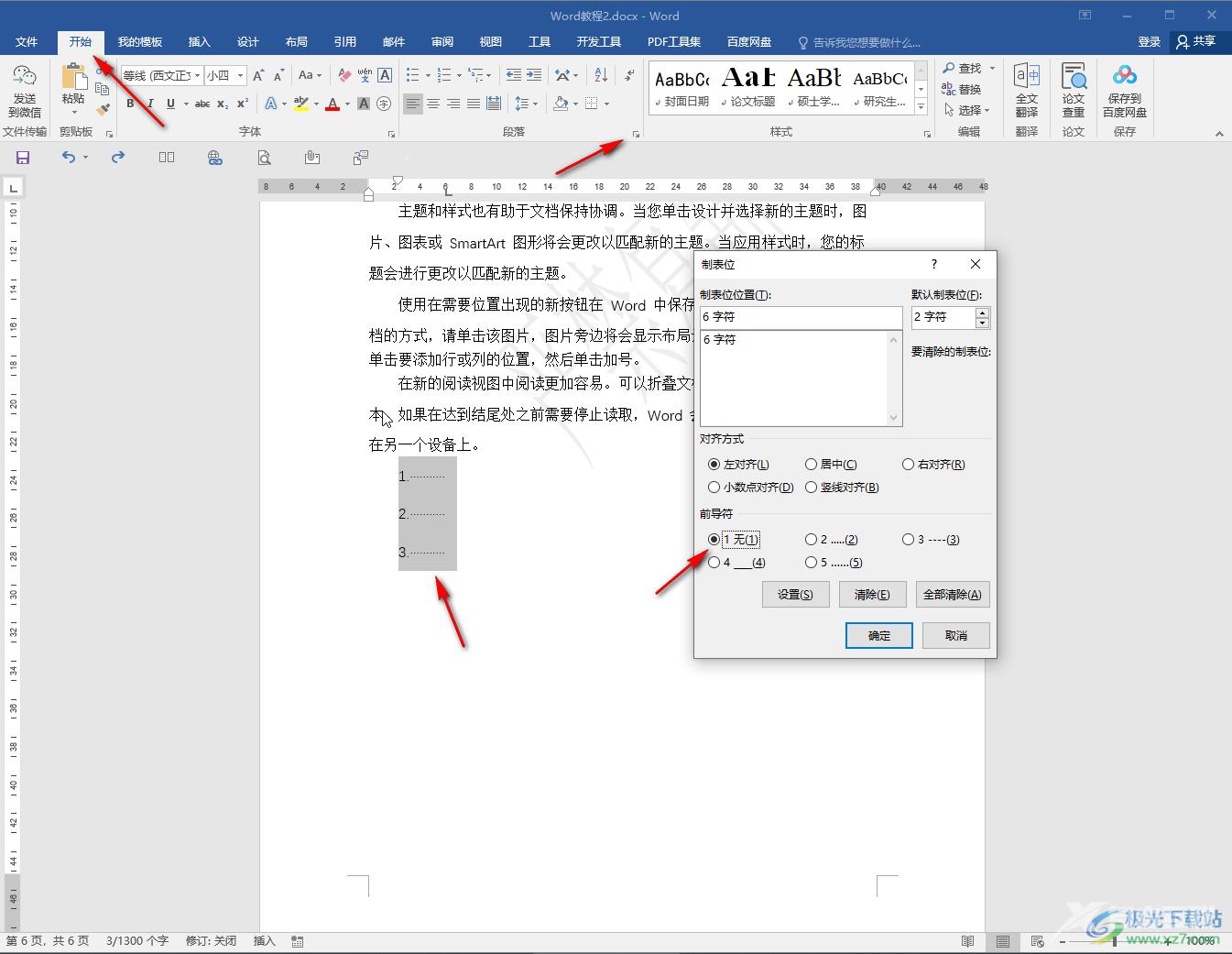Apply superscript formatting
1232x954 pixels.
pyautogui.click(x=243, y=104)
